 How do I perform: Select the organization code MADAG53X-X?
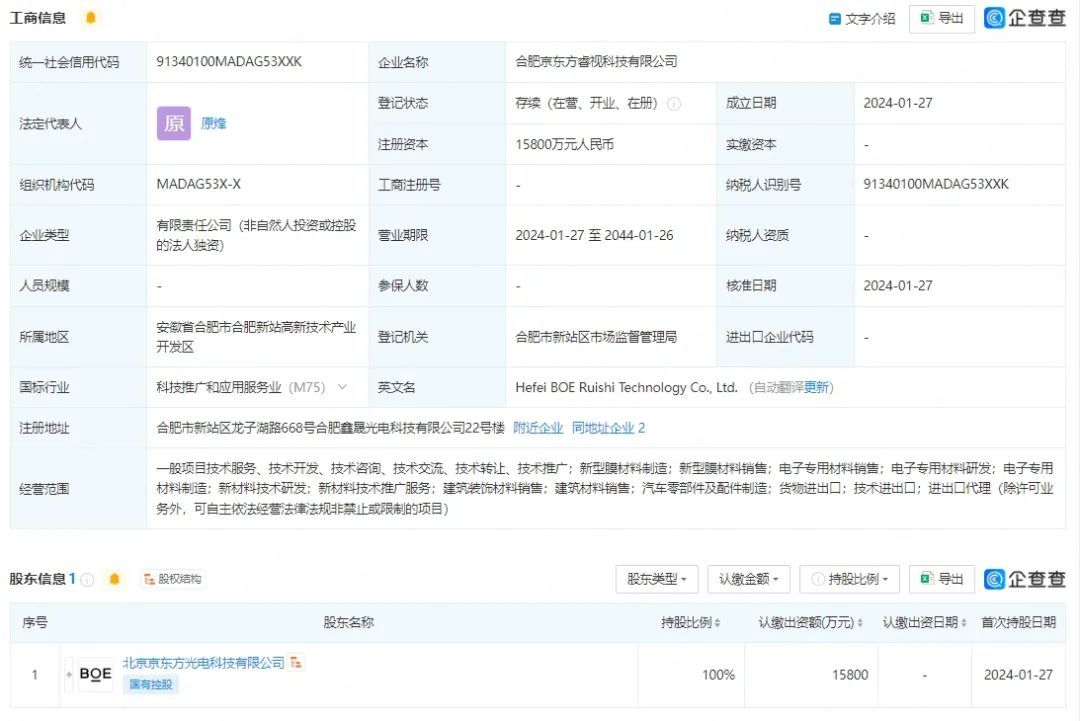pos(198,185)
